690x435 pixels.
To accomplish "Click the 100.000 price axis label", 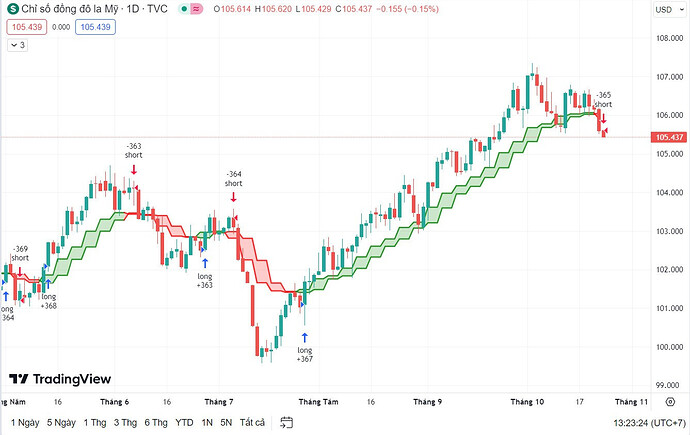I will [x=669, y=347].
